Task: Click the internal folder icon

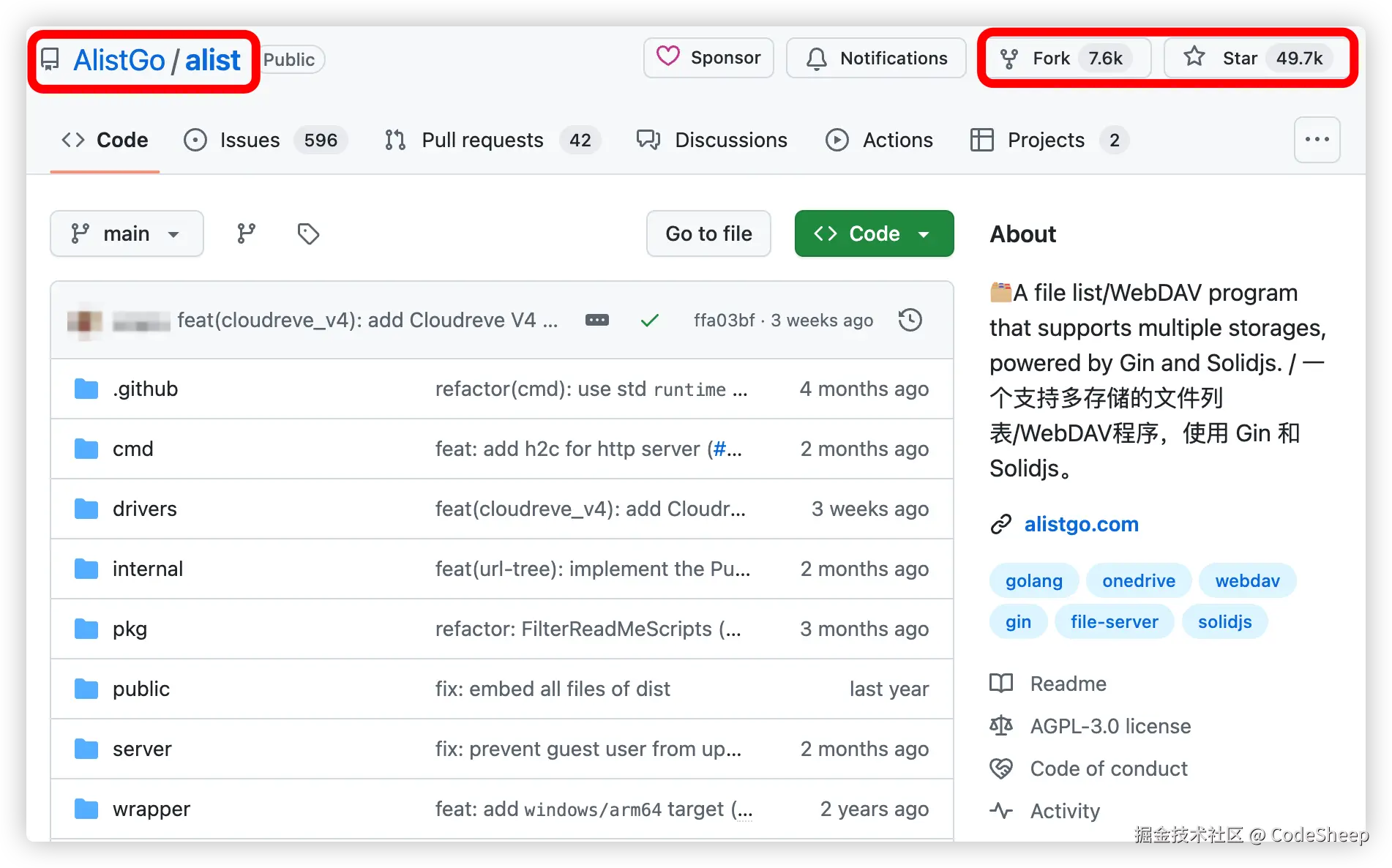Action: (86, 569)
